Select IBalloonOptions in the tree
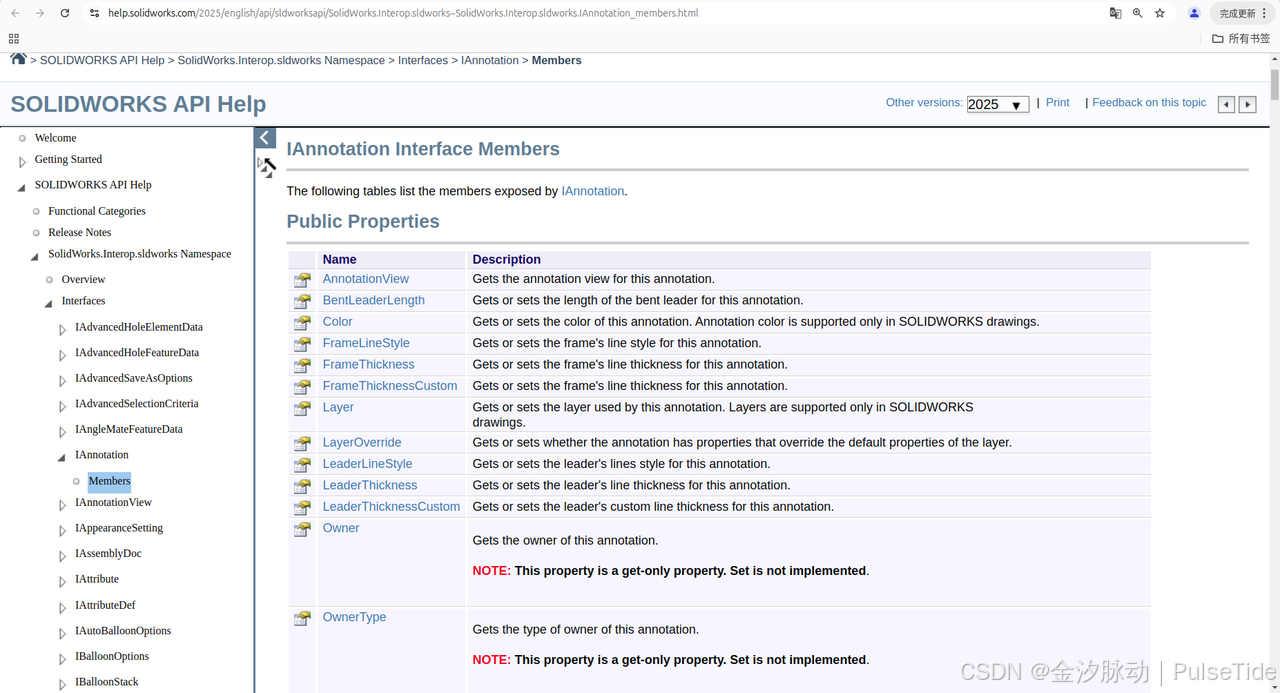1280x693 pixels. point(112,656)
